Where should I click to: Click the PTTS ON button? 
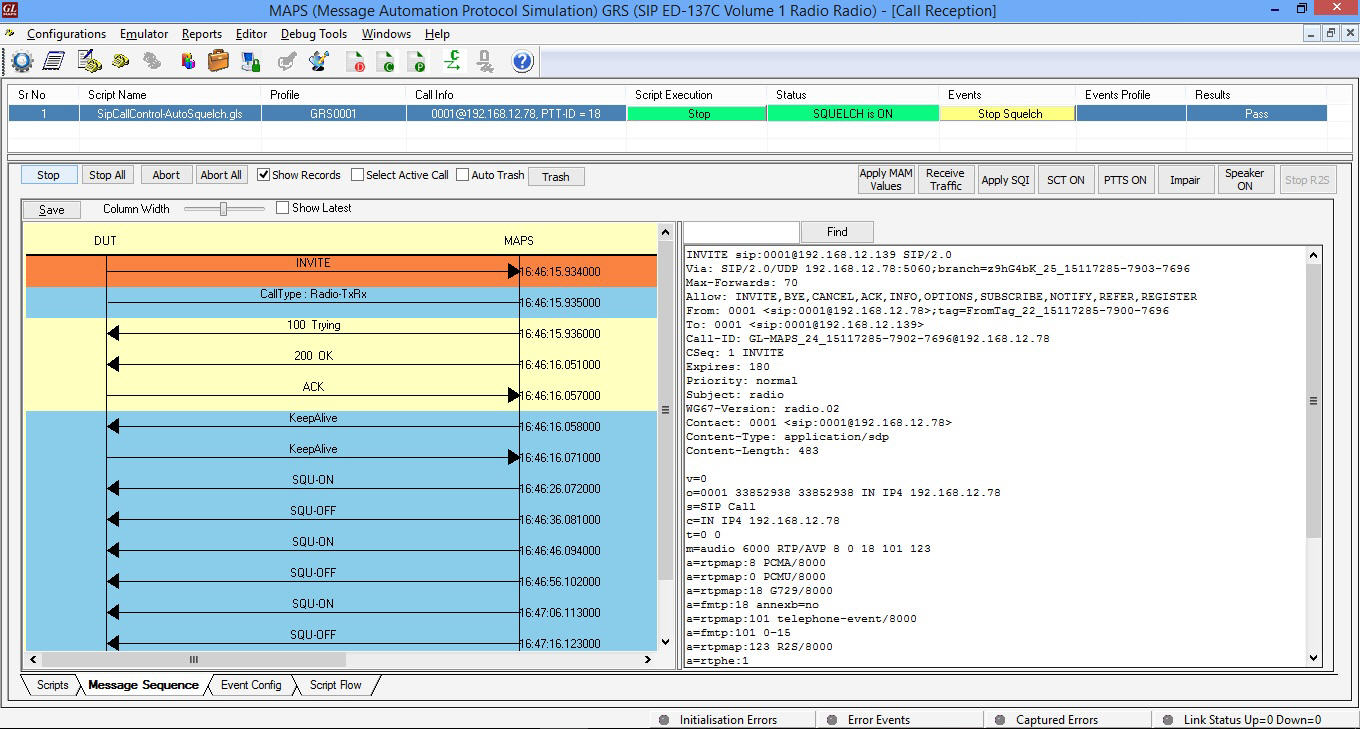tap(1125, 180)
